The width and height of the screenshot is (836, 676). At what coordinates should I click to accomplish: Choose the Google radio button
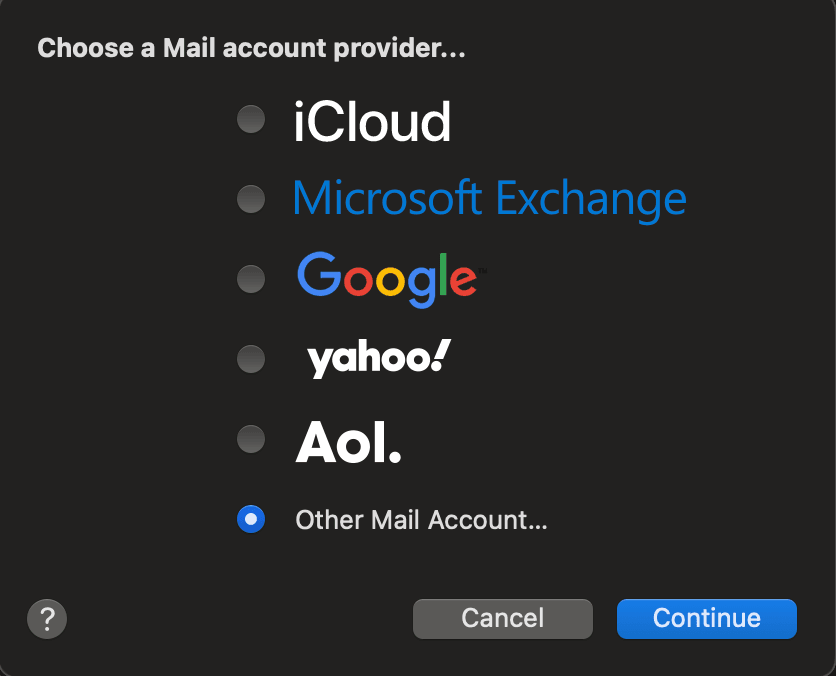pos(251,279)
